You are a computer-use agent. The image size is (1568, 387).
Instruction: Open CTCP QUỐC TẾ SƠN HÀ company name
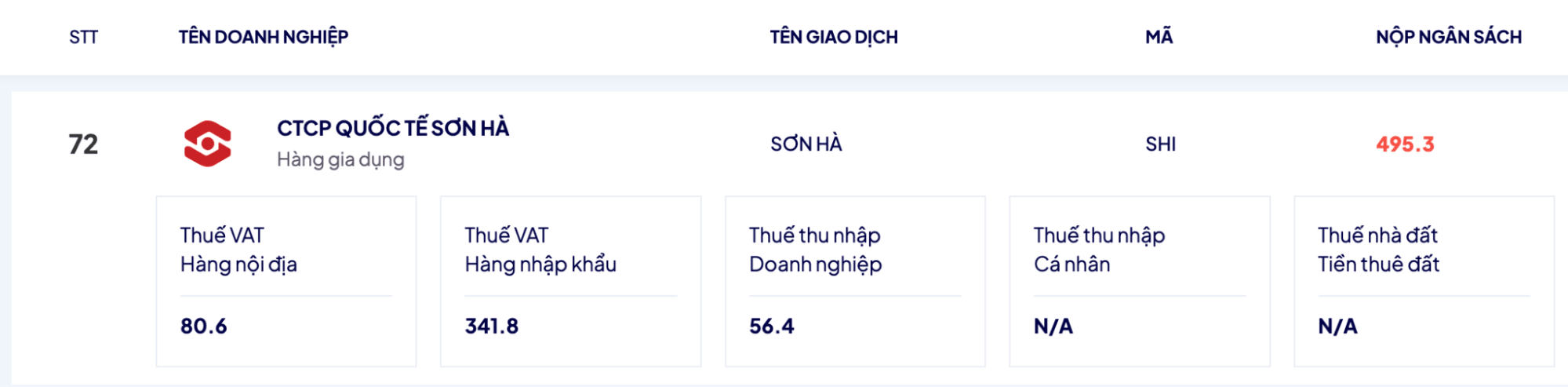click(393, 128)
